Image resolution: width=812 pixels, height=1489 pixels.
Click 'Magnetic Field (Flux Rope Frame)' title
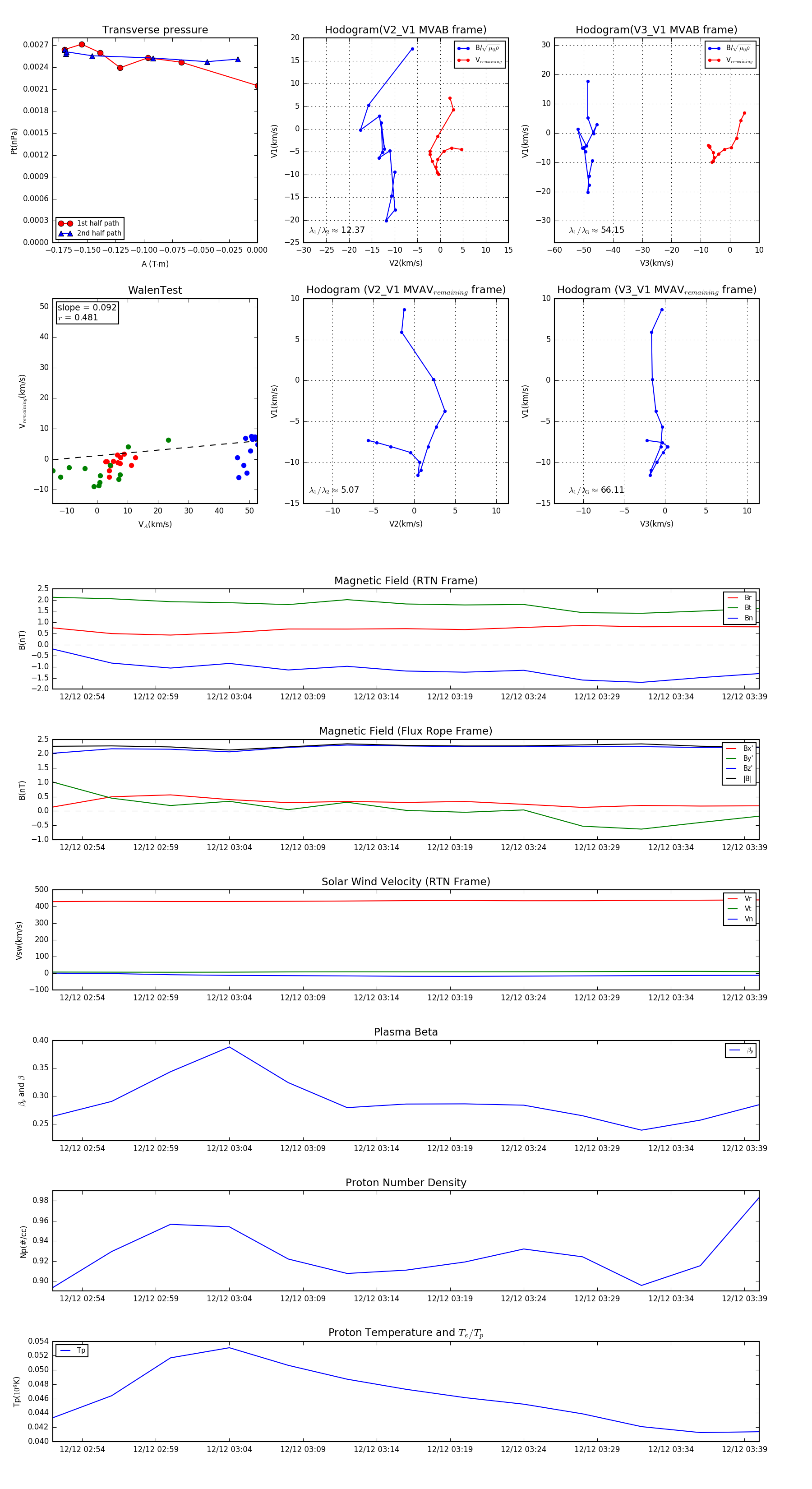pyautogui.click(x=406, y=731)
